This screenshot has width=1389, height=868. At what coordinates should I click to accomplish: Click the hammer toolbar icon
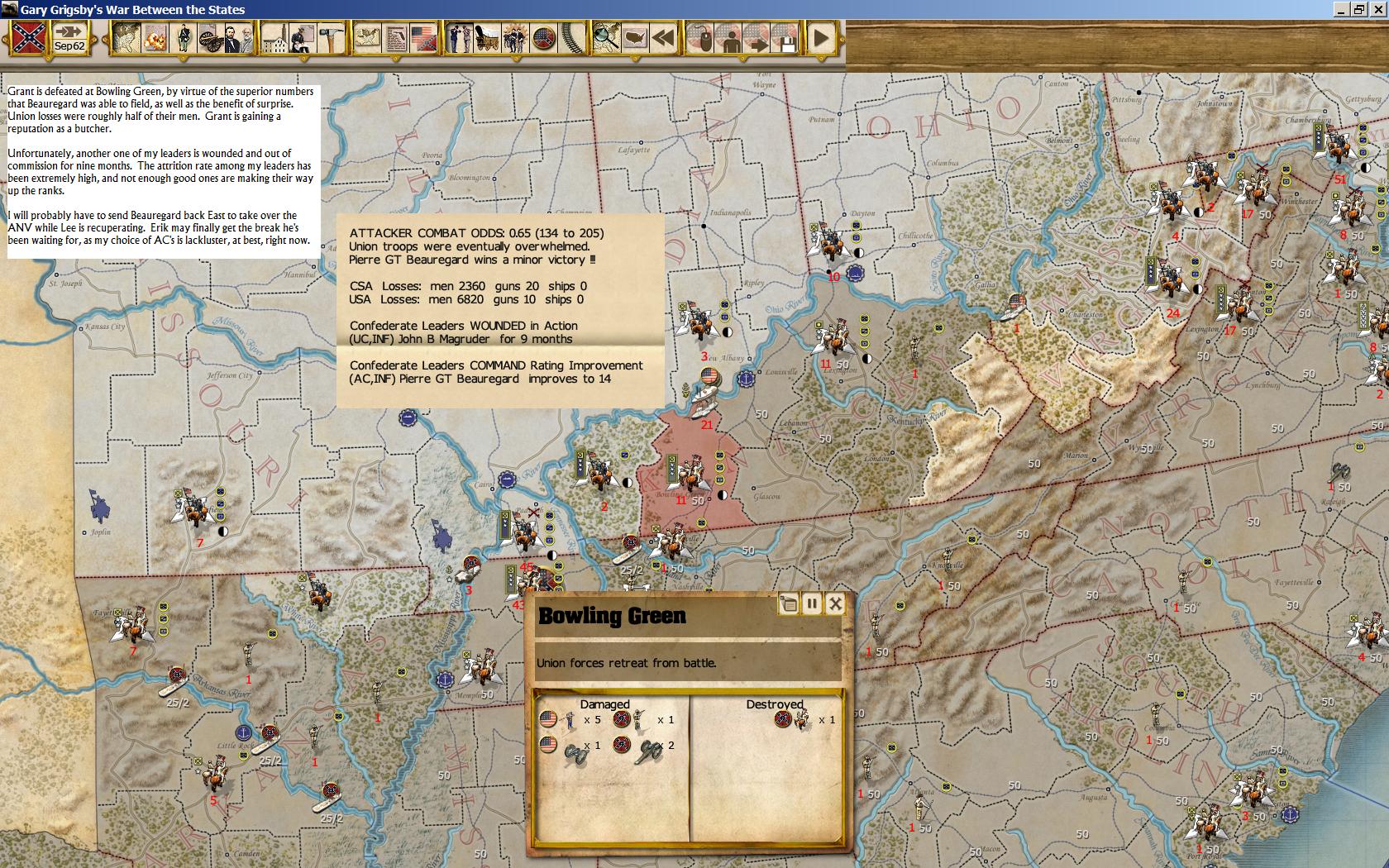(x=331, y=38)
